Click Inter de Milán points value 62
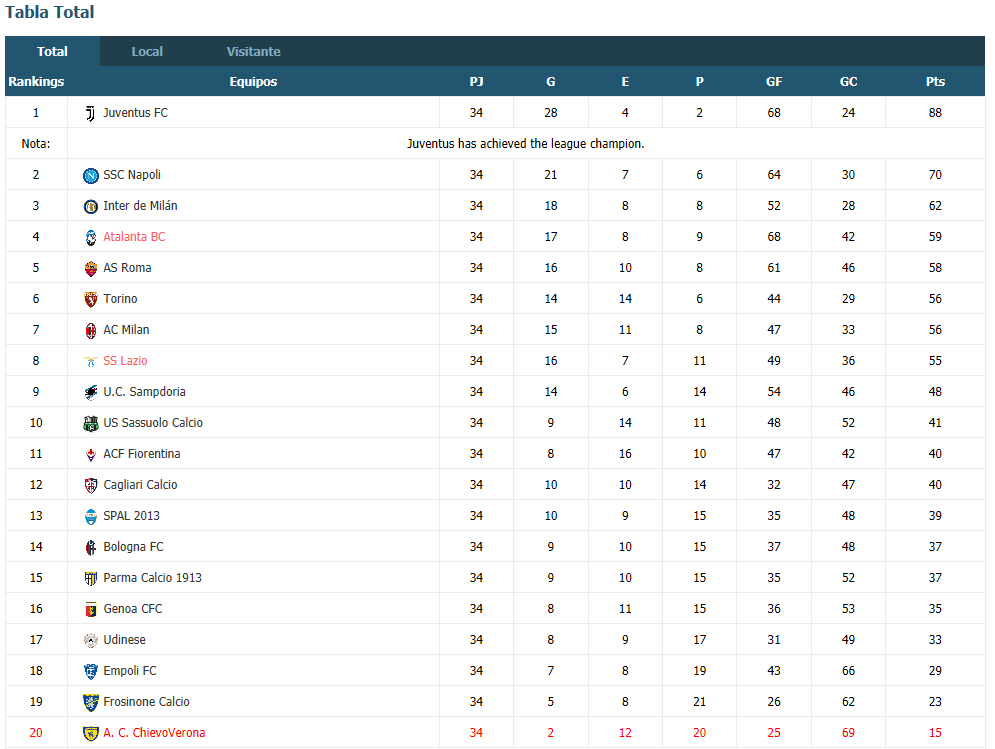995x749 pixels. pyautogui.click(x=935, y=206)
